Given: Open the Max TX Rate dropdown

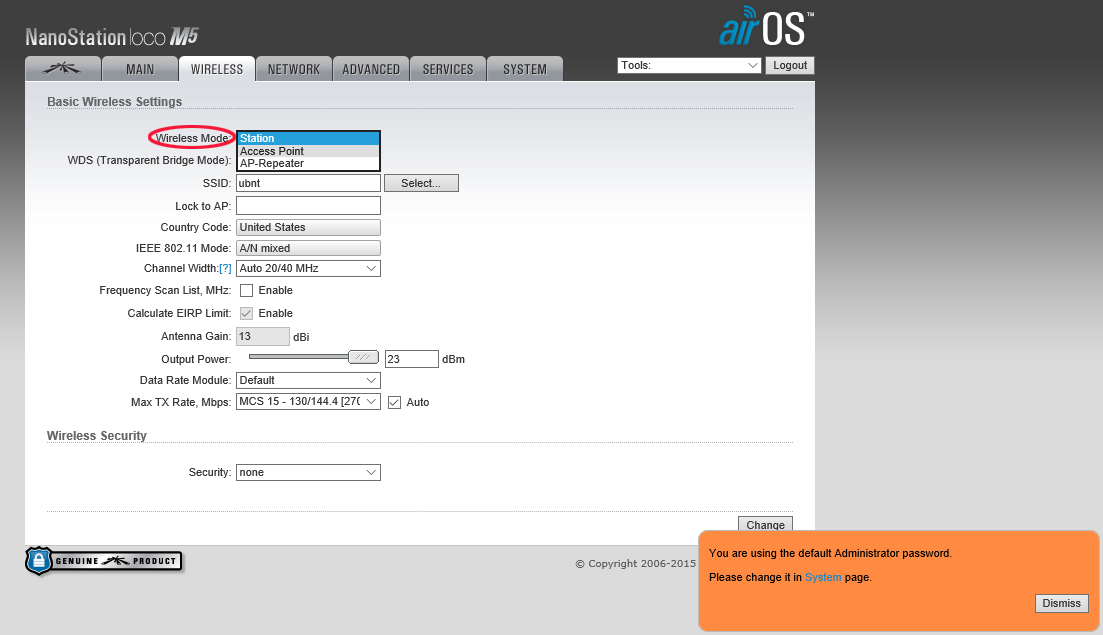Looking at the screenshot, I should pyautogui.click(x=308, y=402).
